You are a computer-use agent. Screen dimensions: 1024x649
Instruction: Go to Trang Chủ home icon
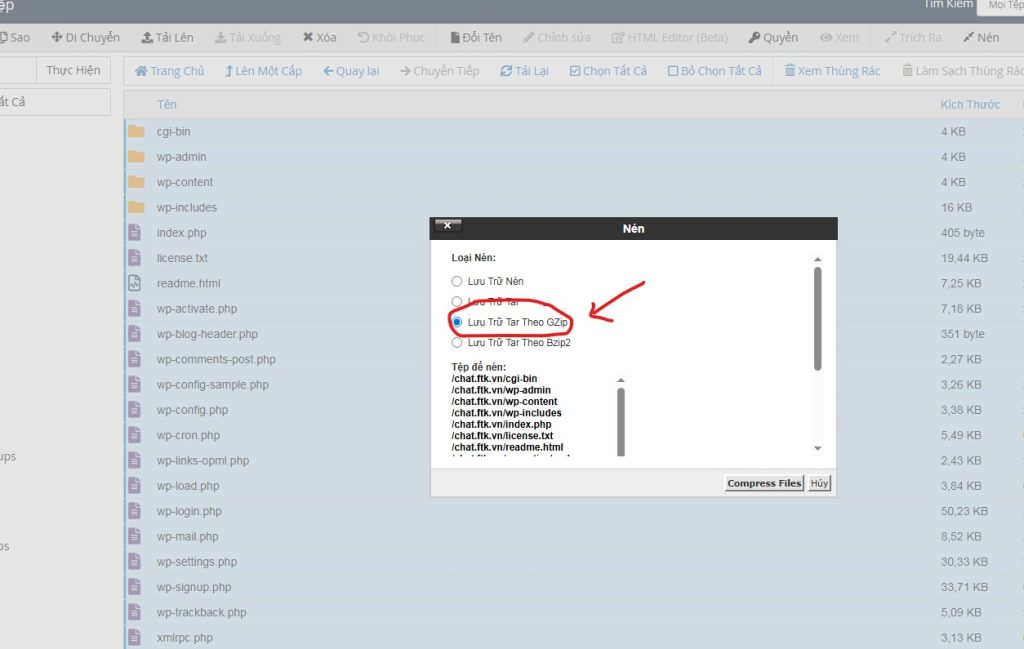click(142, 71)
